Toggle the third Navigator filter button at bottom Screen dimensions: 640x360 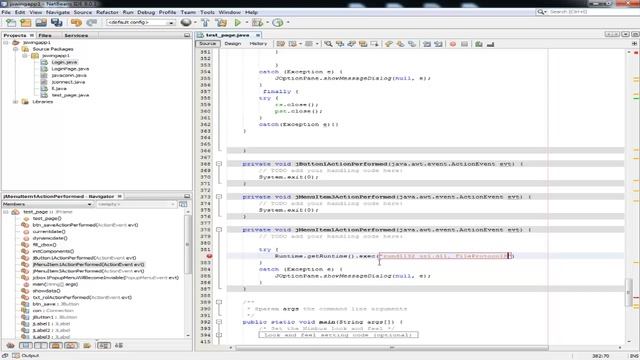coord(56,346)
